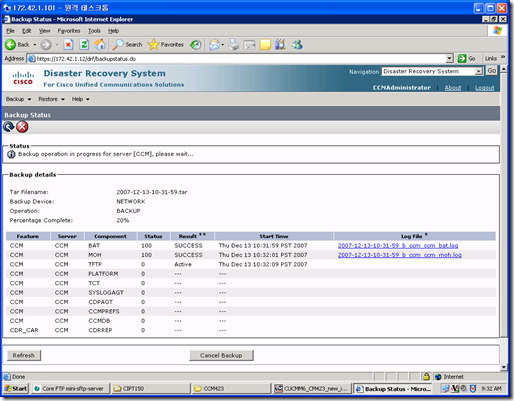Click the Start Time column header
The width and height of the screenshot is (514, 401).
[274, 236]
